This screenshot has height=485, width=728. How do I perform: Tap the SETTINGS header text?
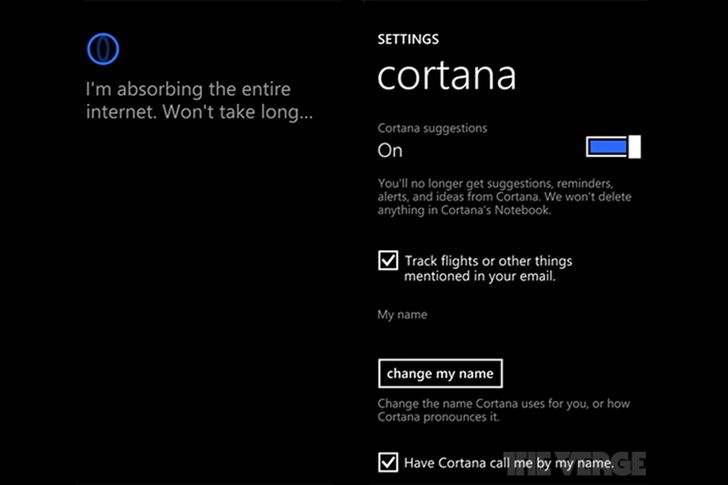click(407, 40)
